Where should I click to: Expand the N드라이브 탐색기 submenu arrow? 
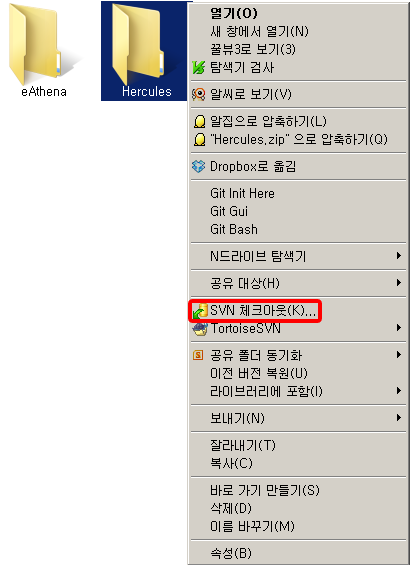(398, 255)
